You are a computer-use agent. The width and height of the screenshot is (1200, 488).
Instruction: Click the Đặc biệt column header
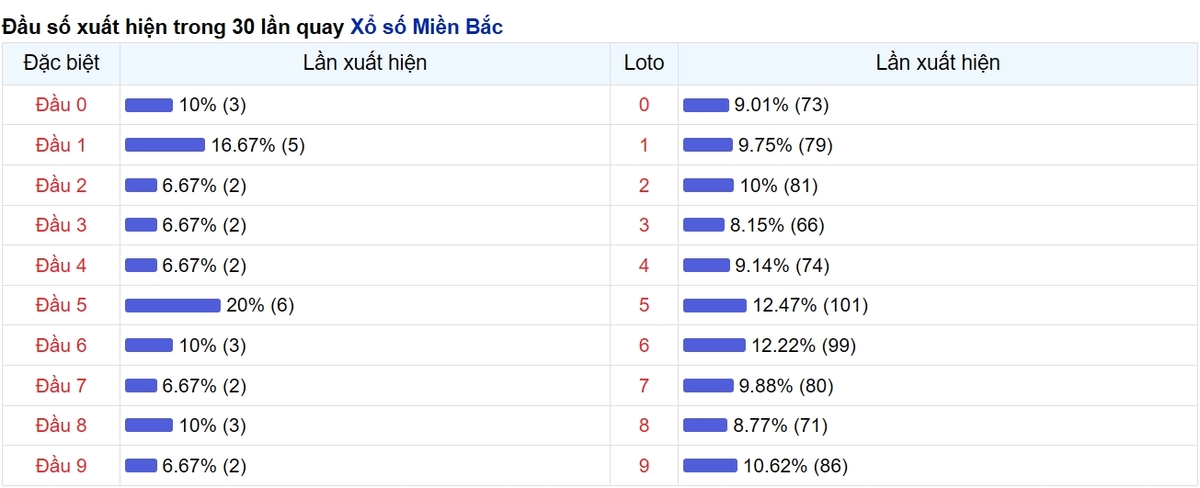(61, 62)
